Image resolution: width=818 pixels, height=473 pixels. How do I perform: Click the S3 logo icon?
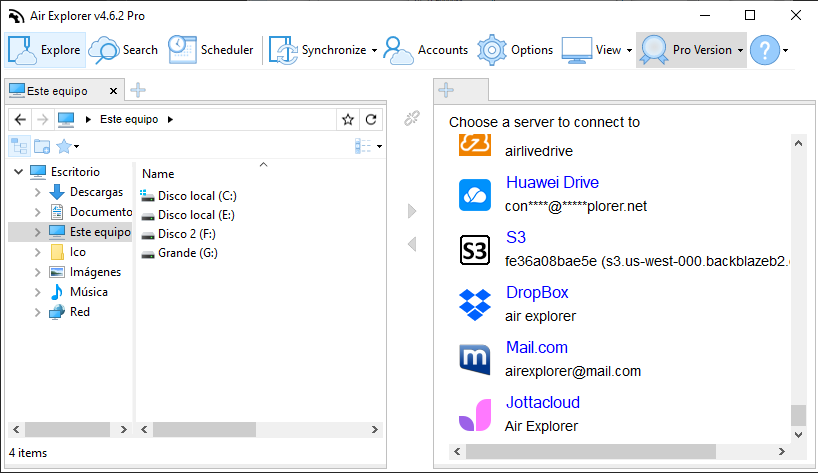click(475, 250)
